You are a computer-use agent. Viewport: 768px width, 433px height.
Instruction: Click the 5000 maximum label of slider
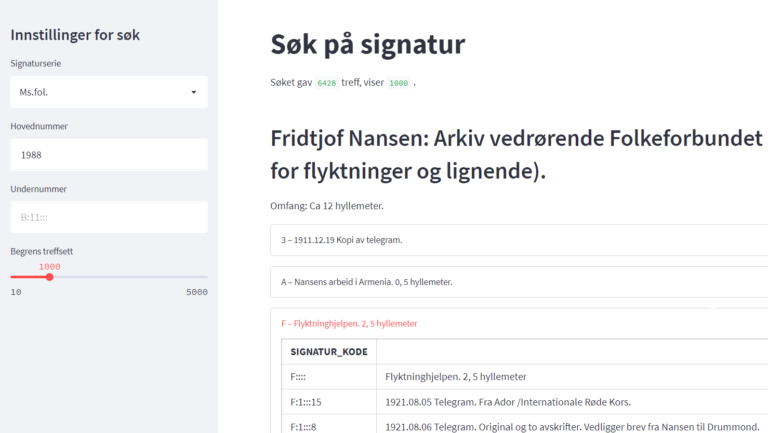197,292
